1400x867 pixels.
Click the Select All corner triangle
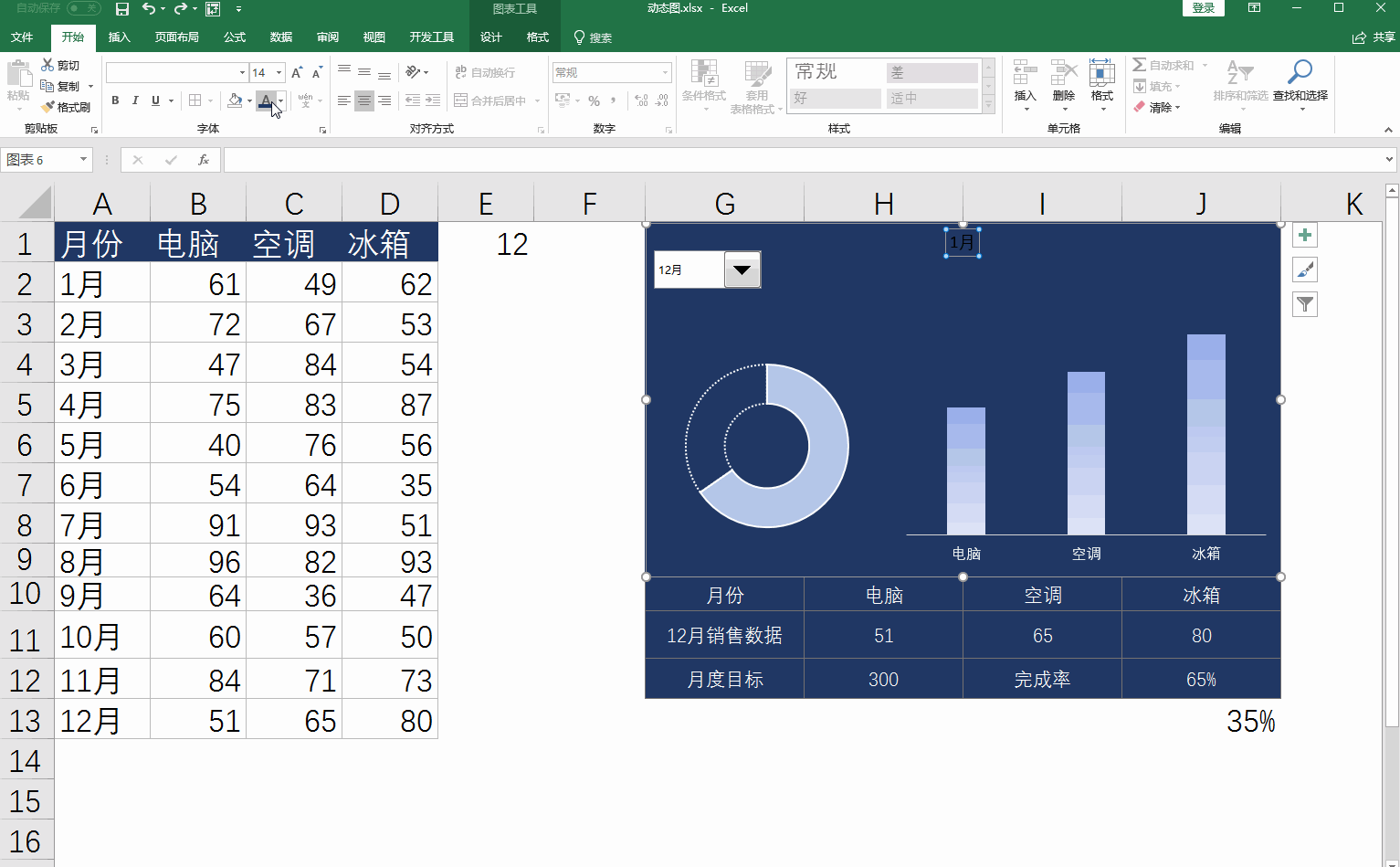35,204
